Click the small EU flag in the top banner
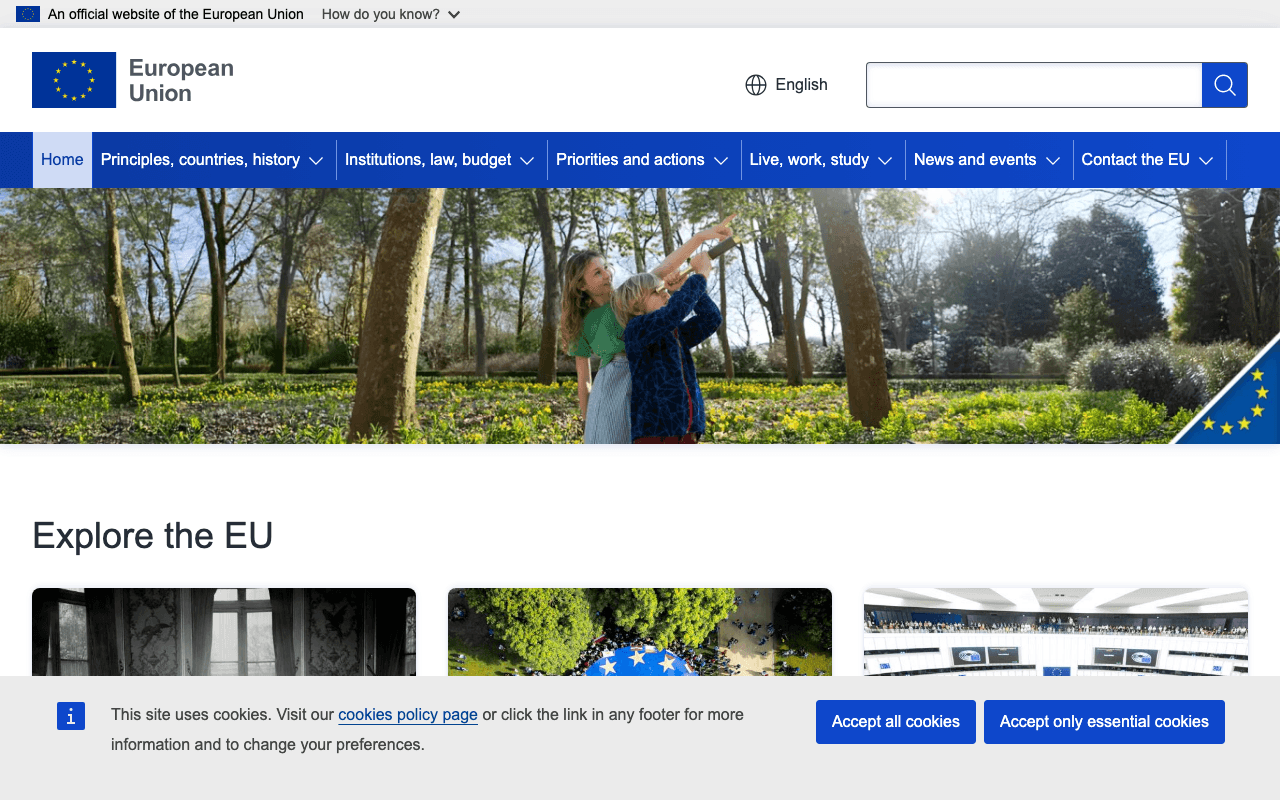This screenshot has height=800, width=1280. [26, 14]
